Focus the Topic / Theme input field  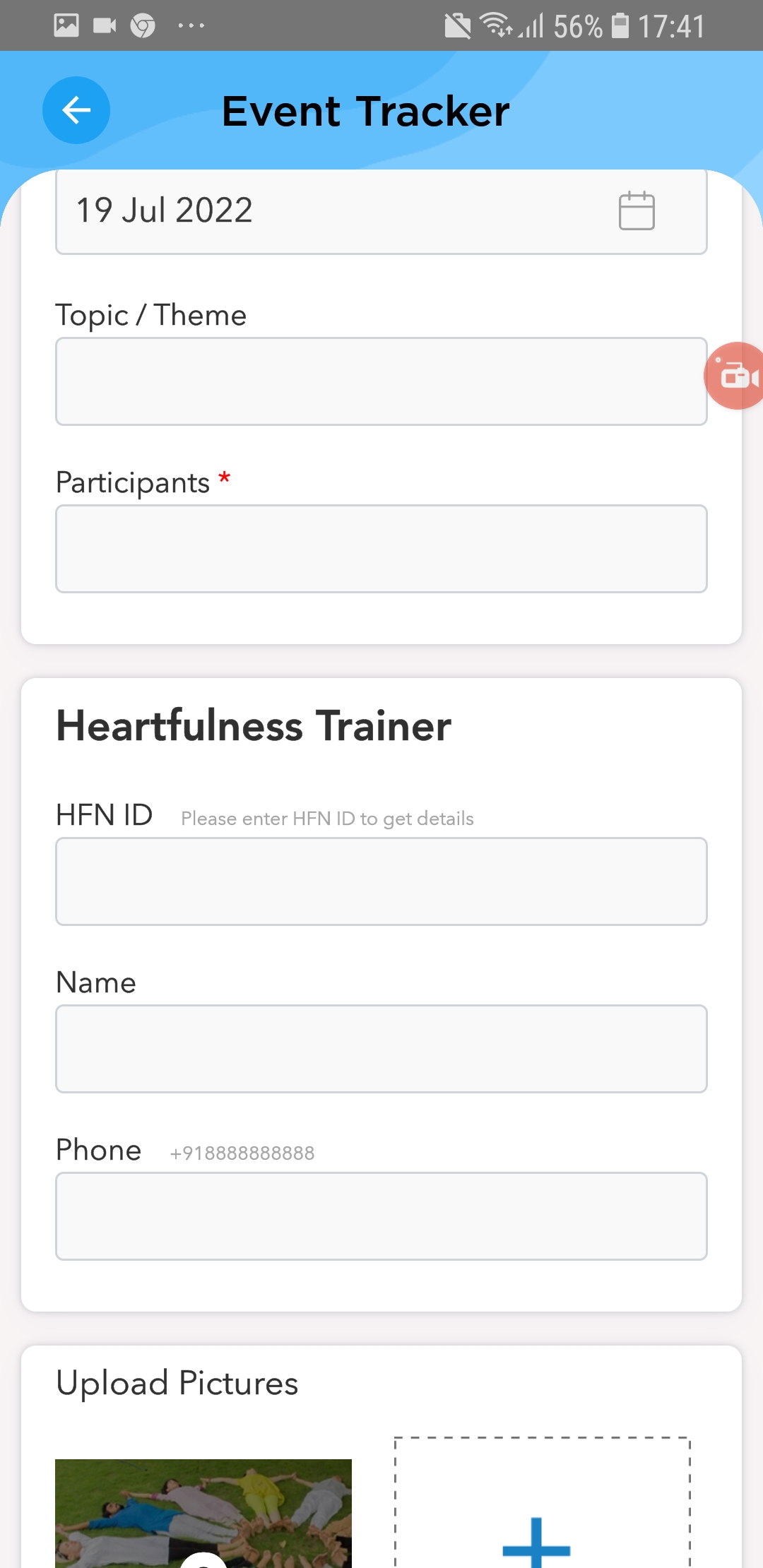coord(381,381)
